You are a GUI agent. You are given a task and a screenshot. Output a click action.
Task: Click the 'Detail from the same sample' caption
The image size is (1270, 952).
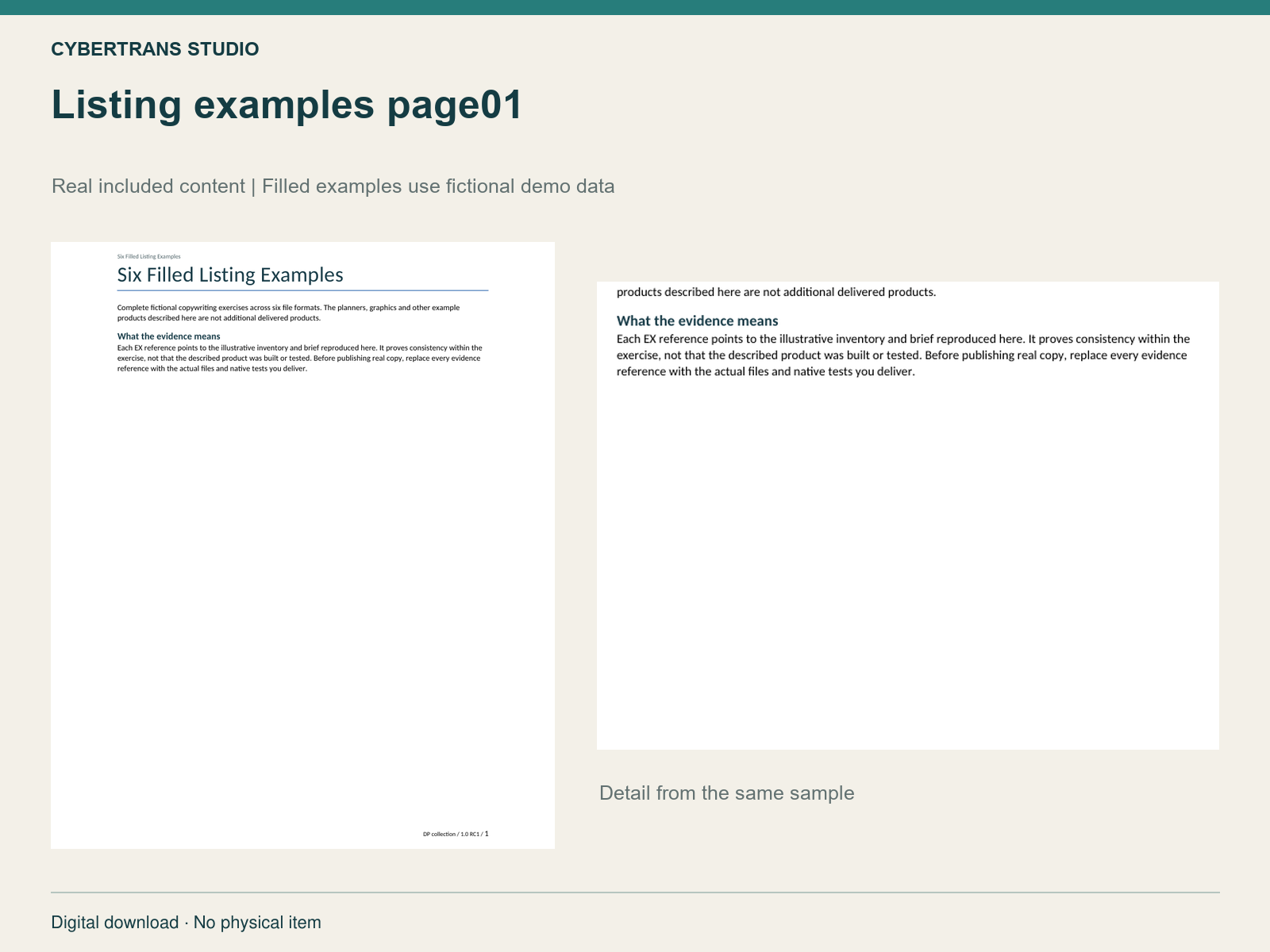(x=726, y=793)
